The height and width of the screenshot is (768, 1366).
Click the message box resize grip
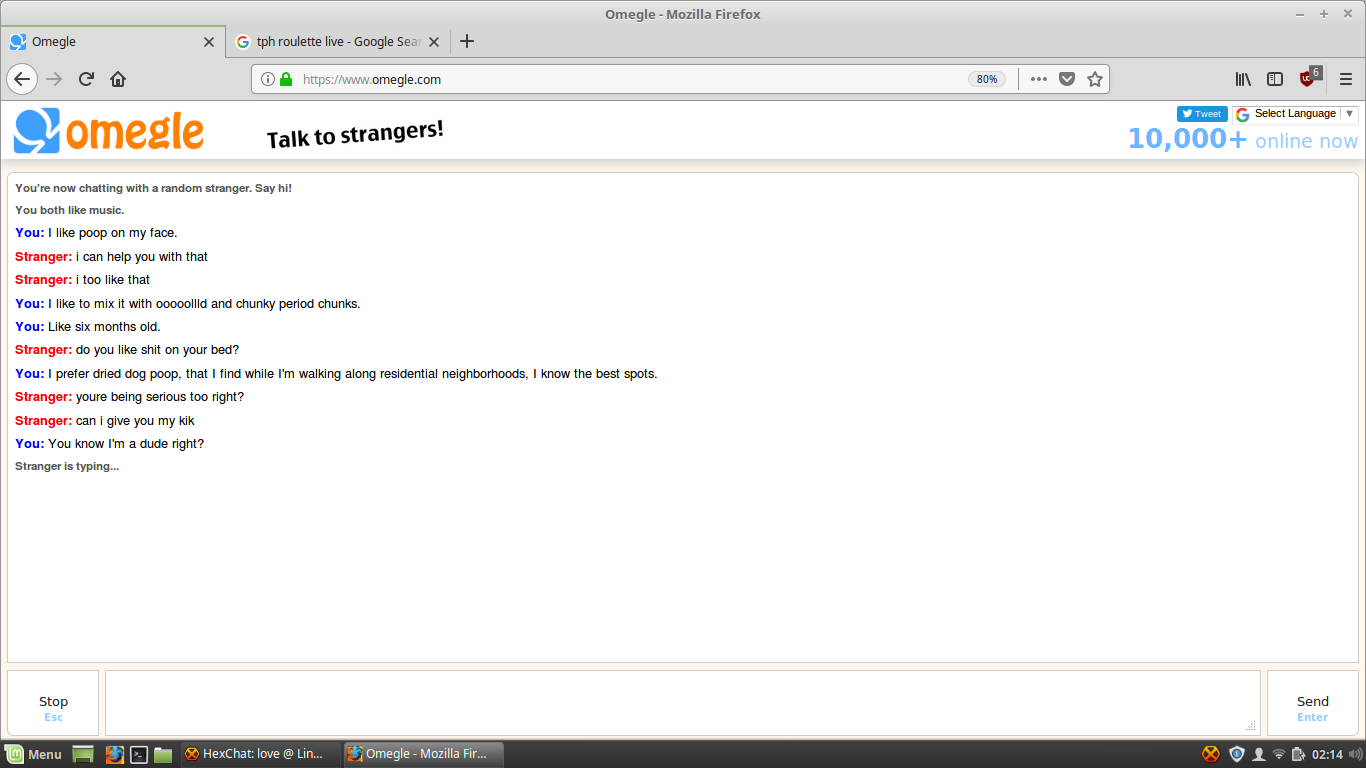(1251, 726)
